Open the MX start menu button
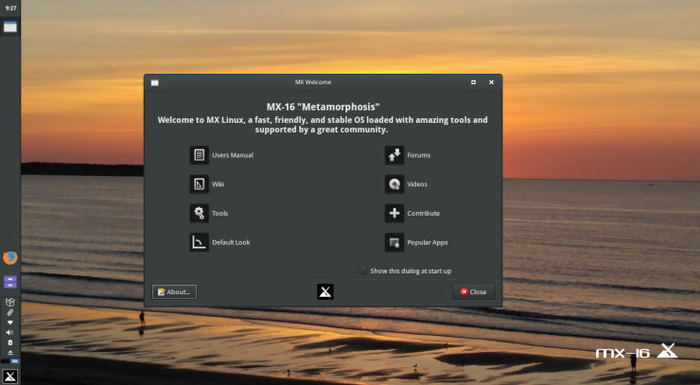Viewport: 700px width, 385px height. click(10, 376)
